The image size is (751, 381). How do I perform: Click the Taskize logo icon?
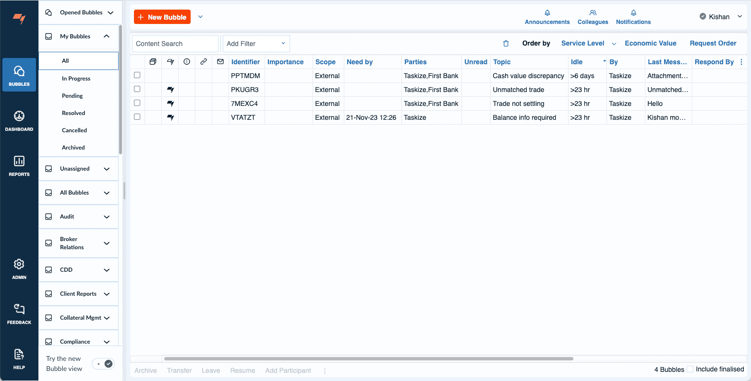[19, 18]
